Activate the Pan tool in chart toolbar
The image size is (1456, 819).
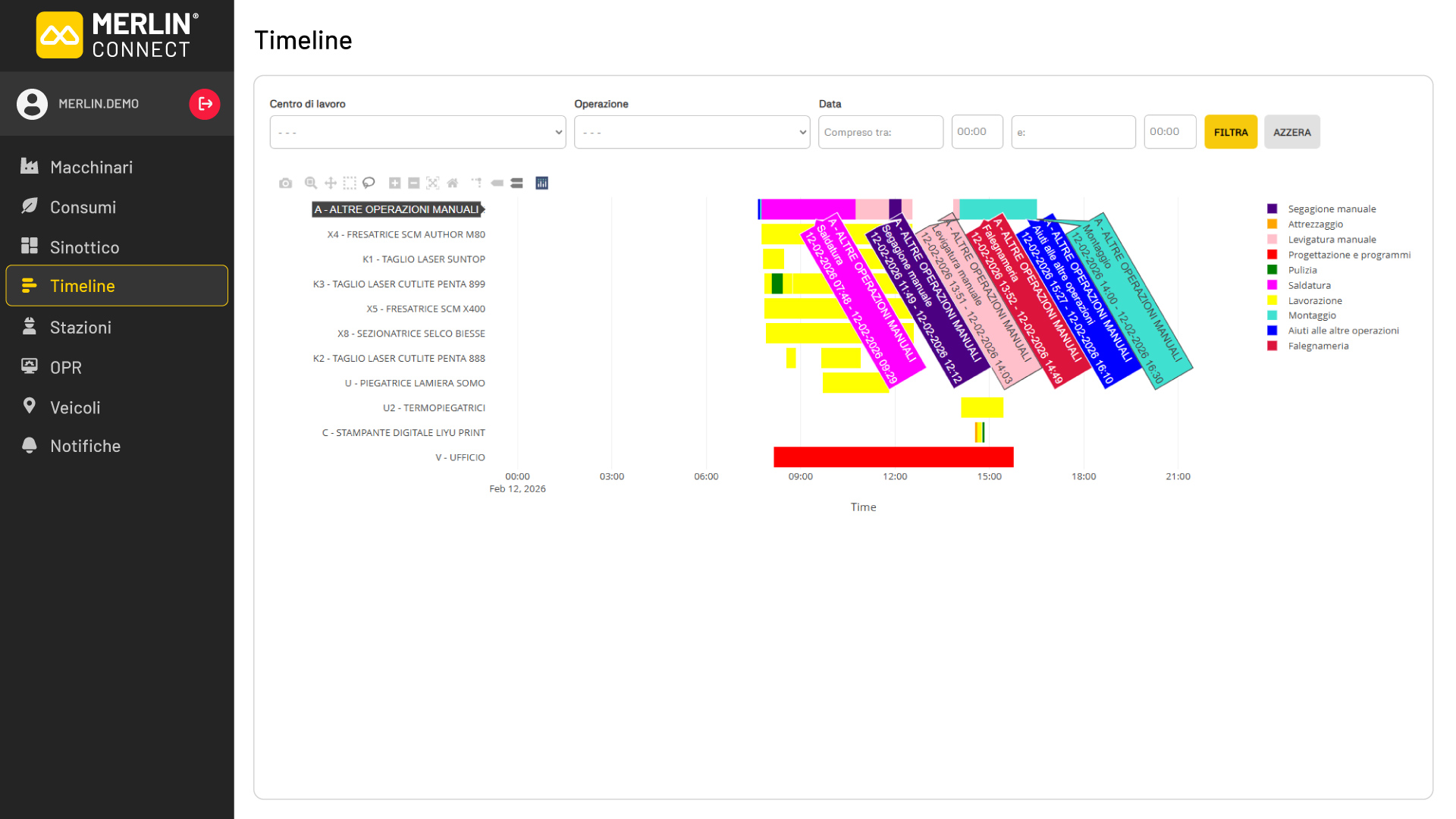click(x=331, y=183)
